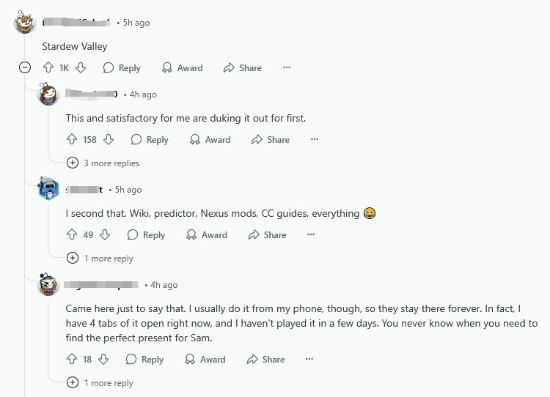This screenshot has height=397, width=550.
Task: Share the satisfactory comment
Action: click(270, 140)
